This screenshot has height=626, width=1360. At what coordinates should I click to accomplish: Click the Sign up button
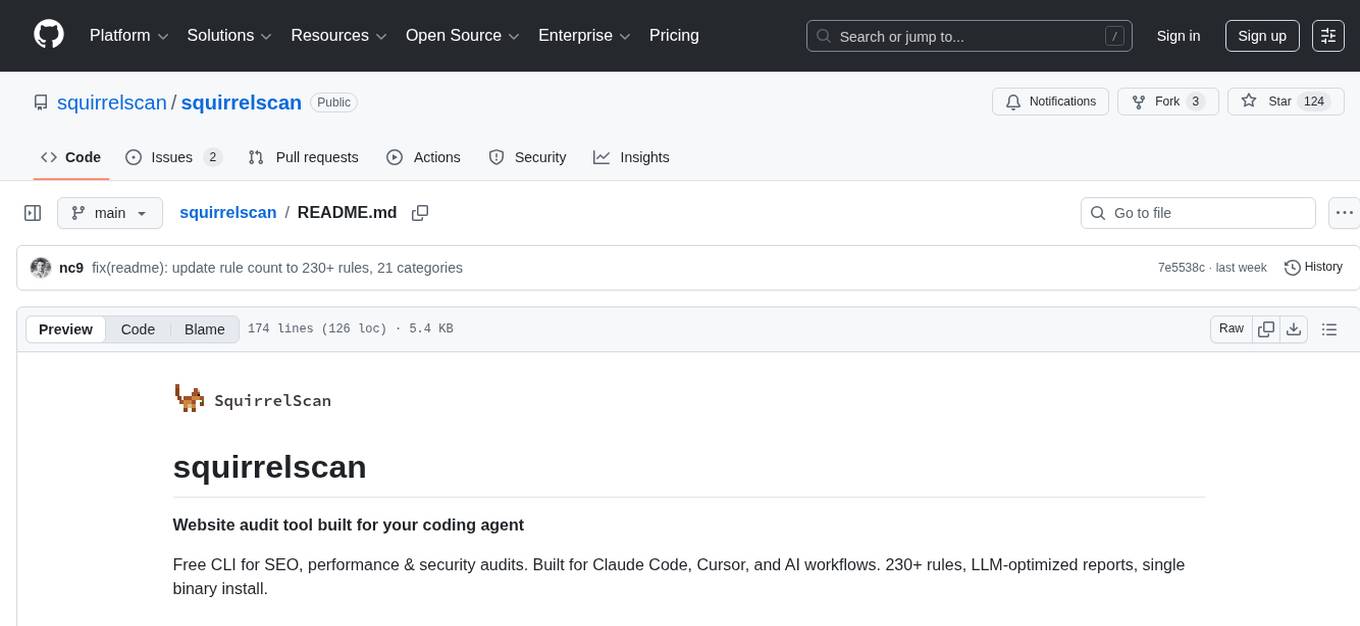pos(1262,36)
